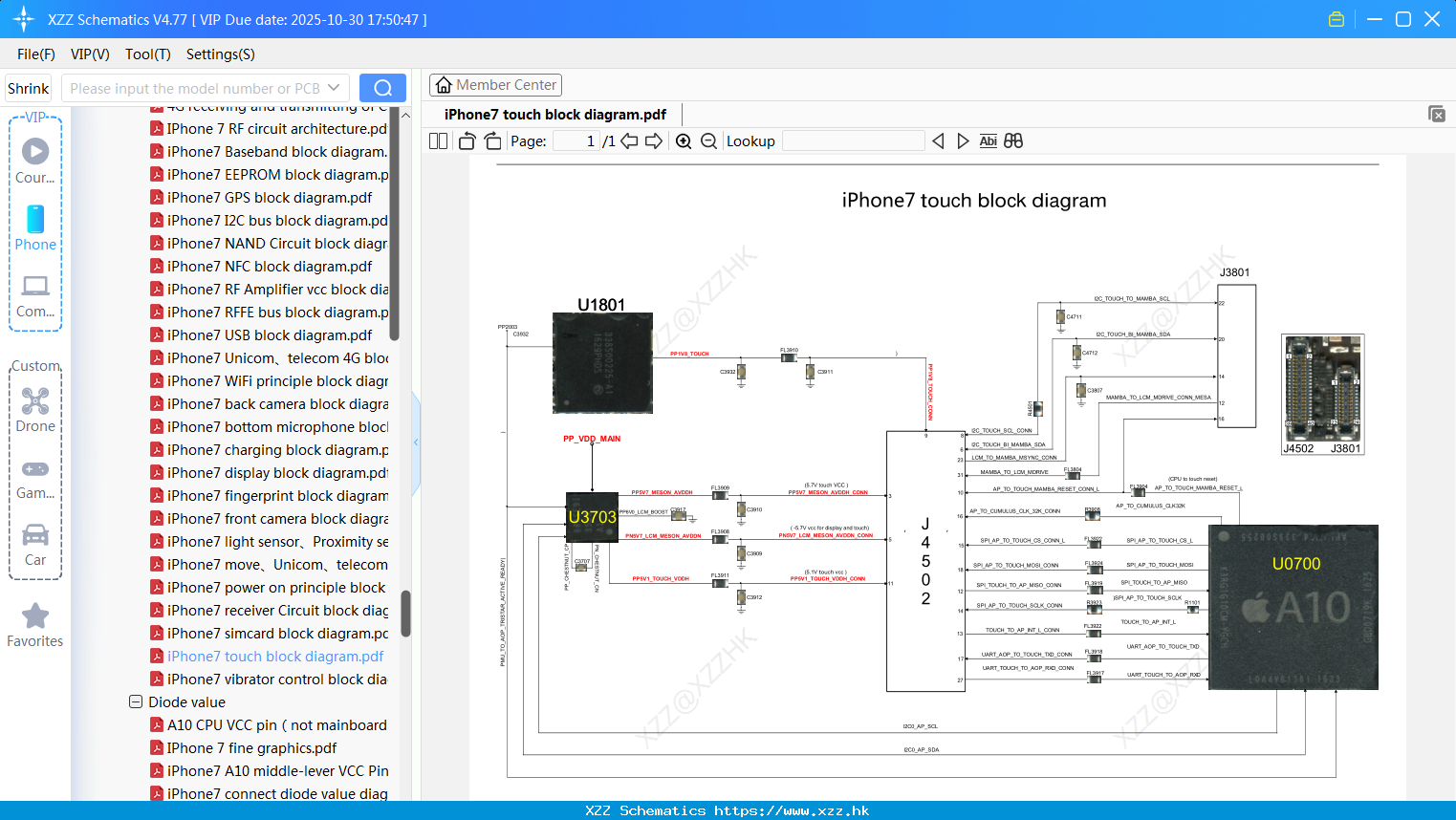Click the home icon in Member Center

tap(444, 85)
